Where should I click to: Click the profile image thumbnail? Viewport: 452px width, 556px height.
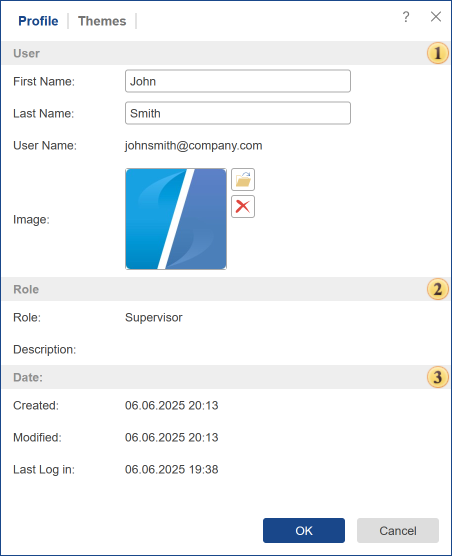pyautogui.click(x=176, y=219)
